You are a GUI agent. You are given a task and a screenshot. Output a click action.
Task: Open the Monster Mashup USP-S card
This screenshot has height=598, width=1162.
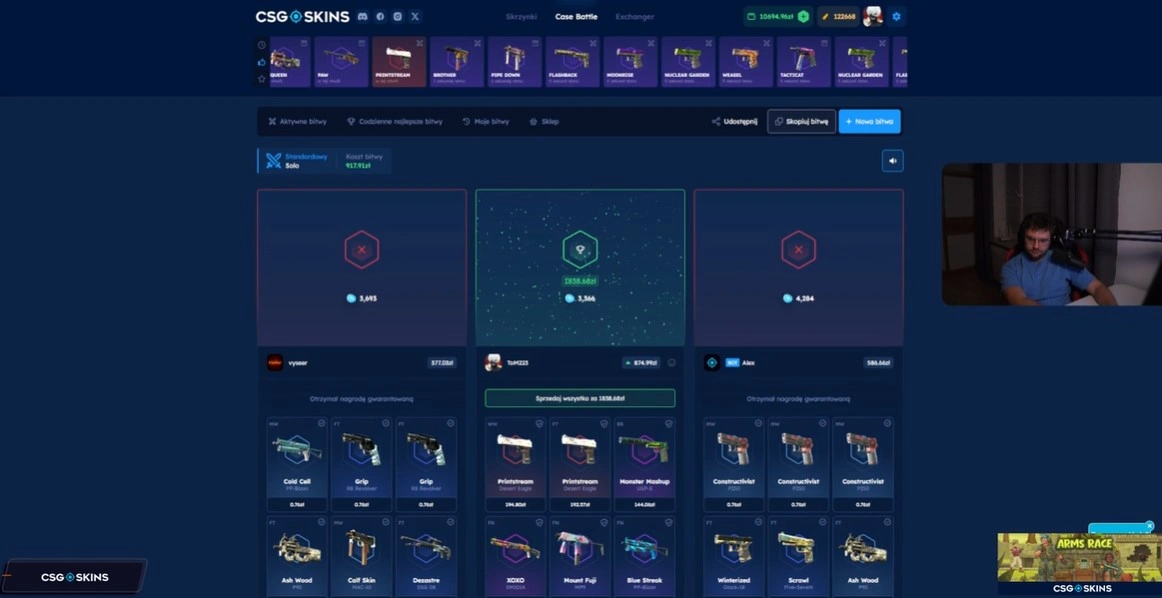point(645,465)
